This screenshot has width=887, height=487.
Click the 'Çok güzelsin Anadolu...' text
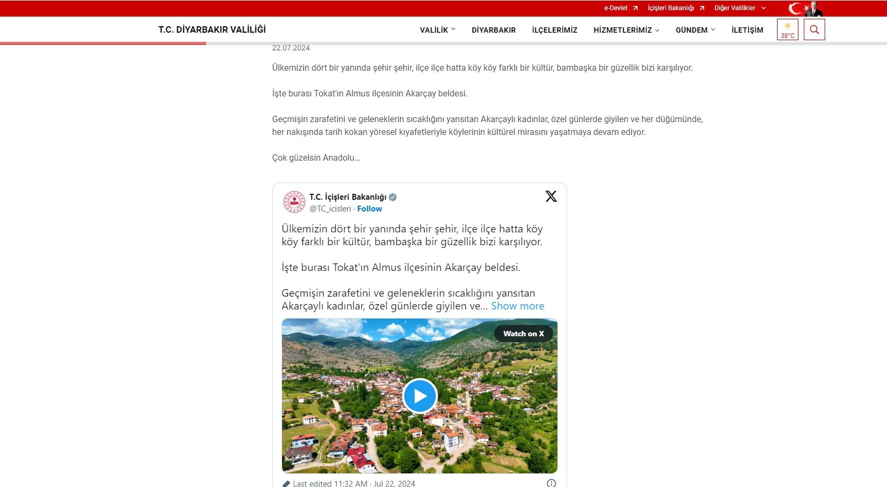click(316, 158)
